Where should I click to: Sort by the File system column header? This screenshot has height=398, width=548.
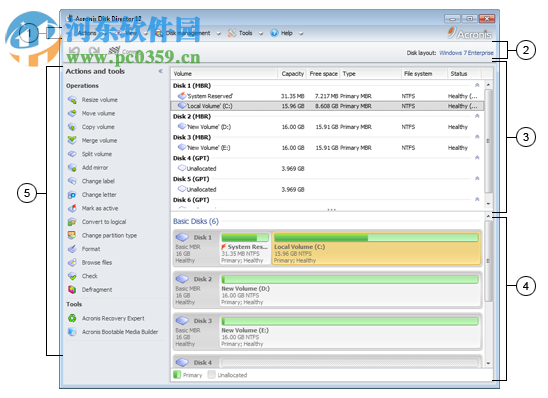coord(424,74)
